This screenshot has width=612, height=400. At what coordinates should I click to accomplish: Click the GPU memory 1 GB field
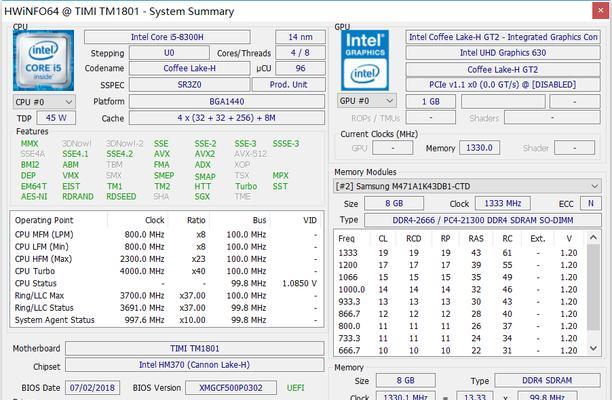pyautogui.click(x=431, y=101)
